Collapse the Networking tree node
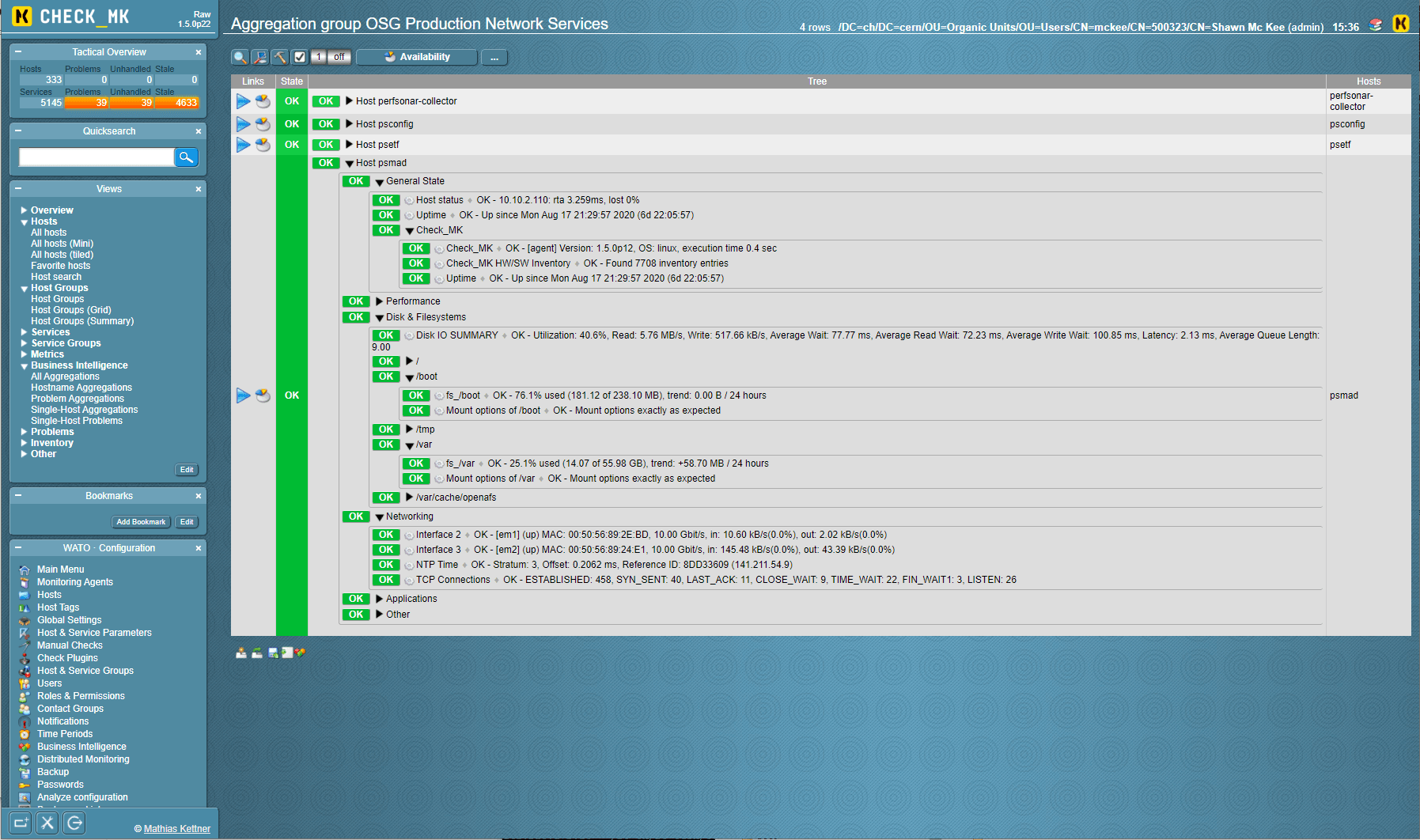The height and width of the screenshot is (840, 1420). (x=380, y=516)
